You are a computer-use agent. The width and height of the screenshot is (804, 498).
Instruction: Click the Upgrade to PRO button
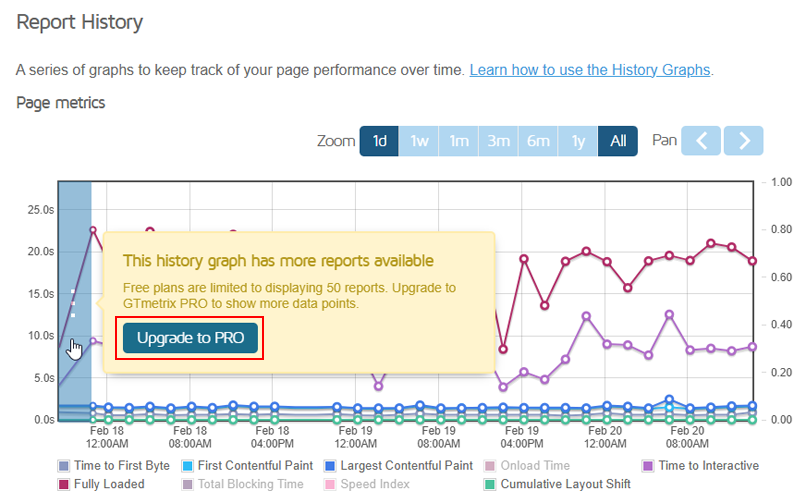pos(190,338)
